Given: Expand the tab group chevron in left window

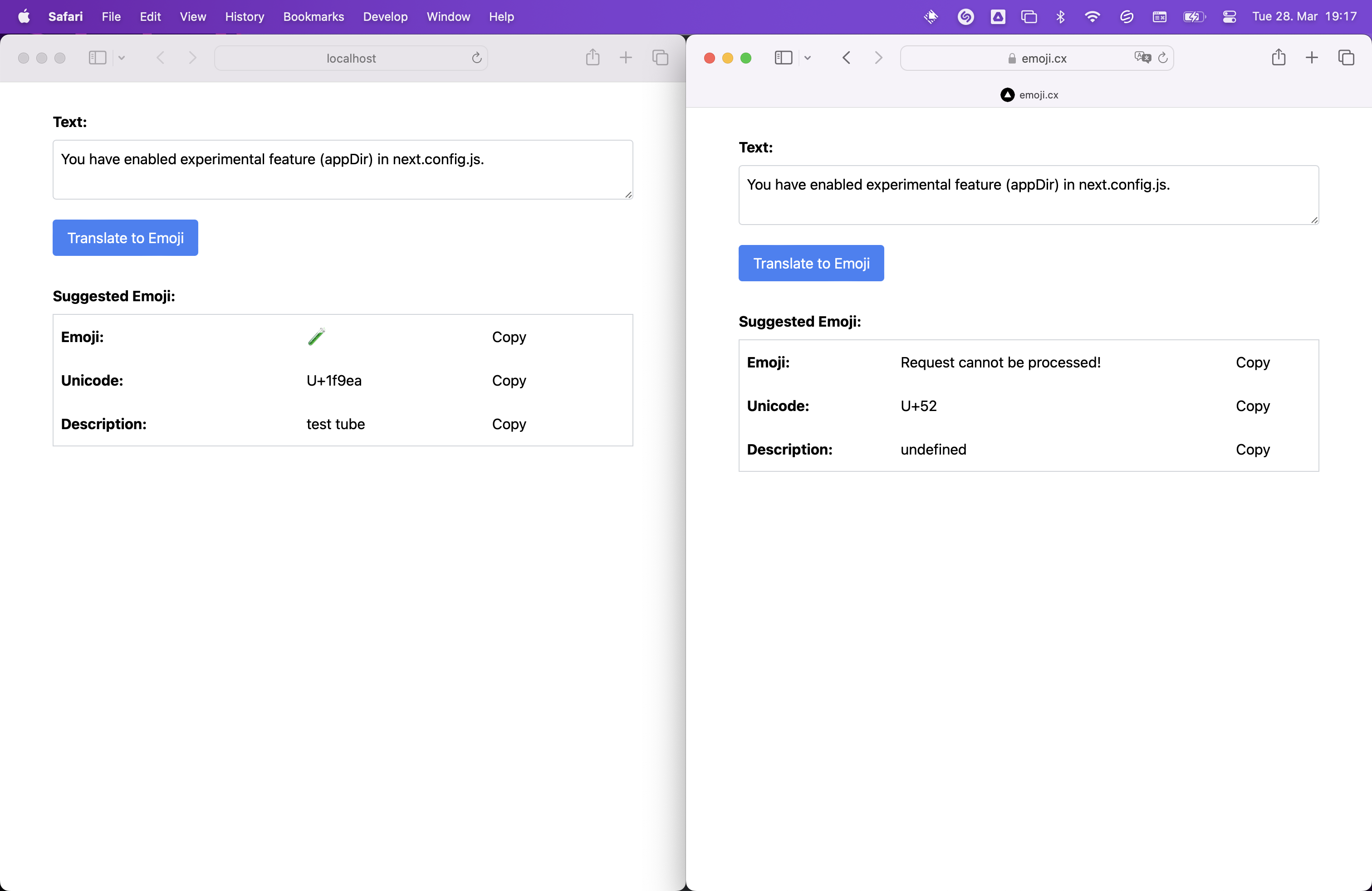Looking at the screenshot, I should 122,58.
